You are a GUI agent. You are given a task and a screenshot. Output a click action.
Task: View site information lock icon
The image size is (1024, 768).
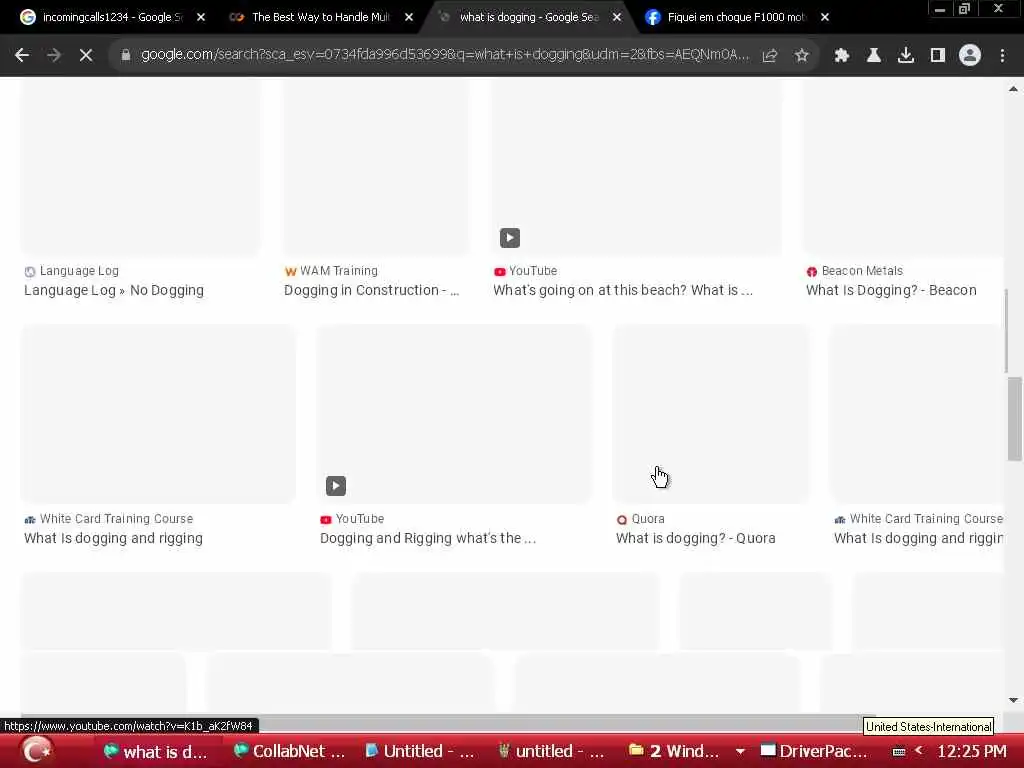pos(125,56)
